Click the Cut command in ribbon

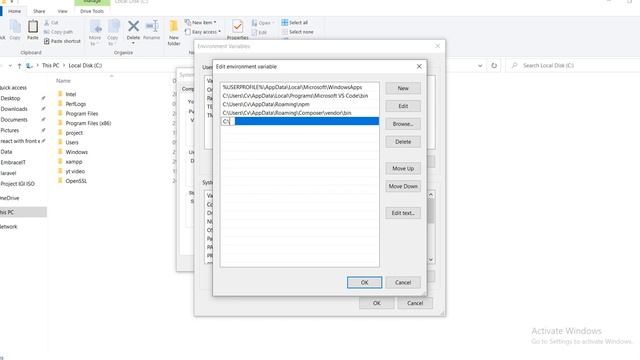pos(51,22)
